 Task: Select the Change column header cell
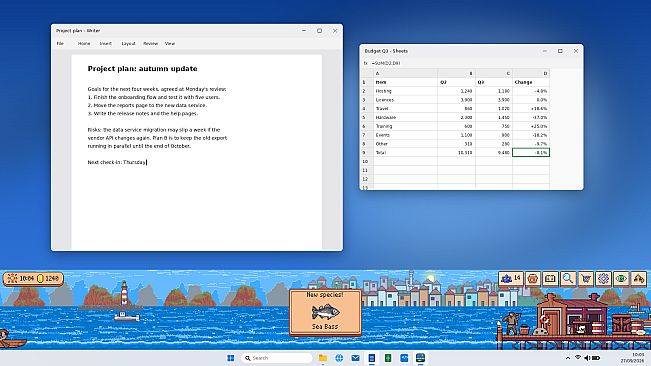click(x=531, y=82)
